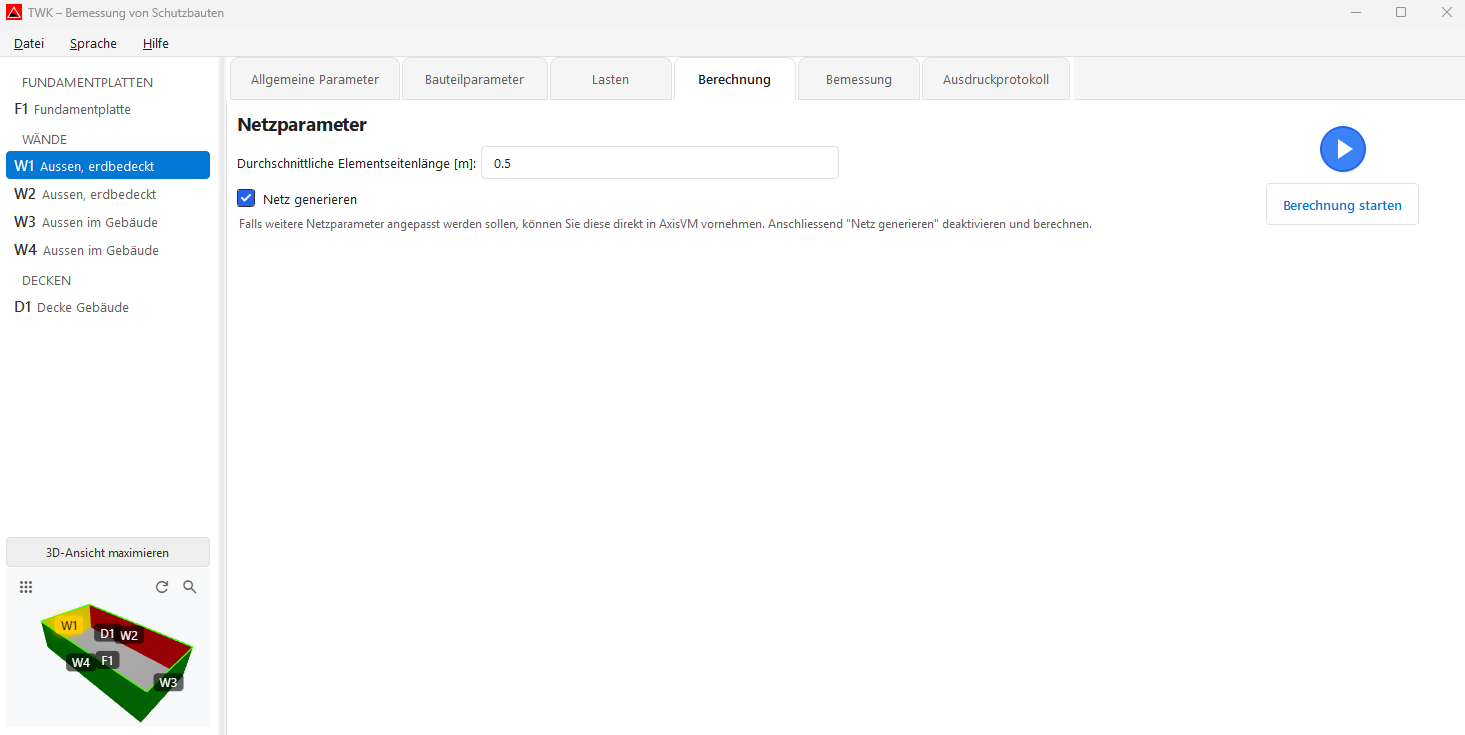Viewport: 1465px width, 735px height.
Task: Click the Berechnung starten button
Action: tap(1342, 204)
